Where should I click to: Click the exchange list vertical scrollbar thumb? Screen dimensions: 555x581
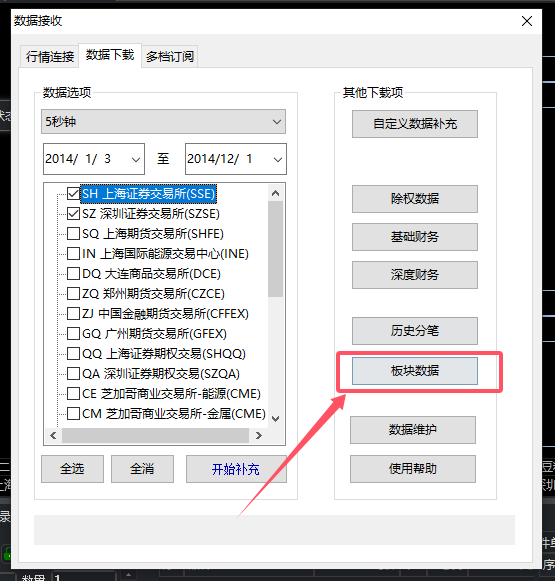tap(275, 249)
